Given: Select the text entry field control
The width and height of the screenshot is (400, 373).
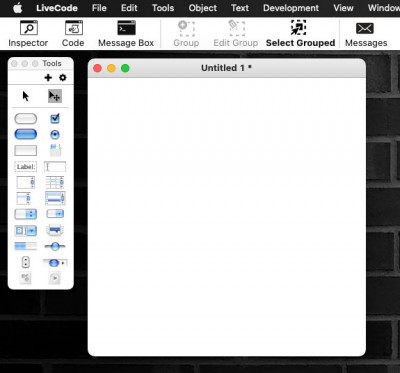Looking at the screenshot, I should (55, 167).
